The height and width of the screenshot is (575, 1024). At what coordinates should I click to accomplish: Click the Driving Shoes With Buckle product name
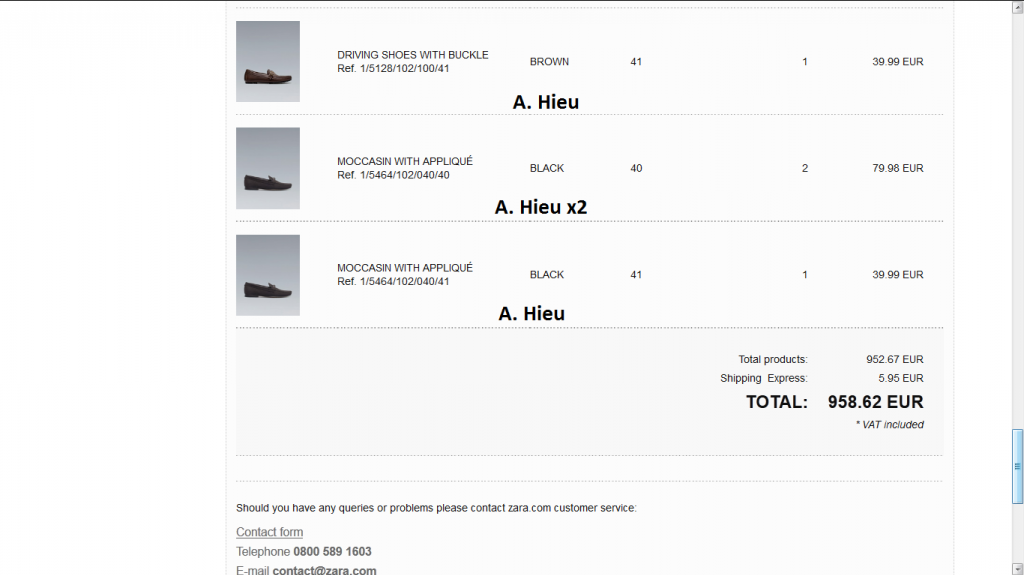point(412,55)
